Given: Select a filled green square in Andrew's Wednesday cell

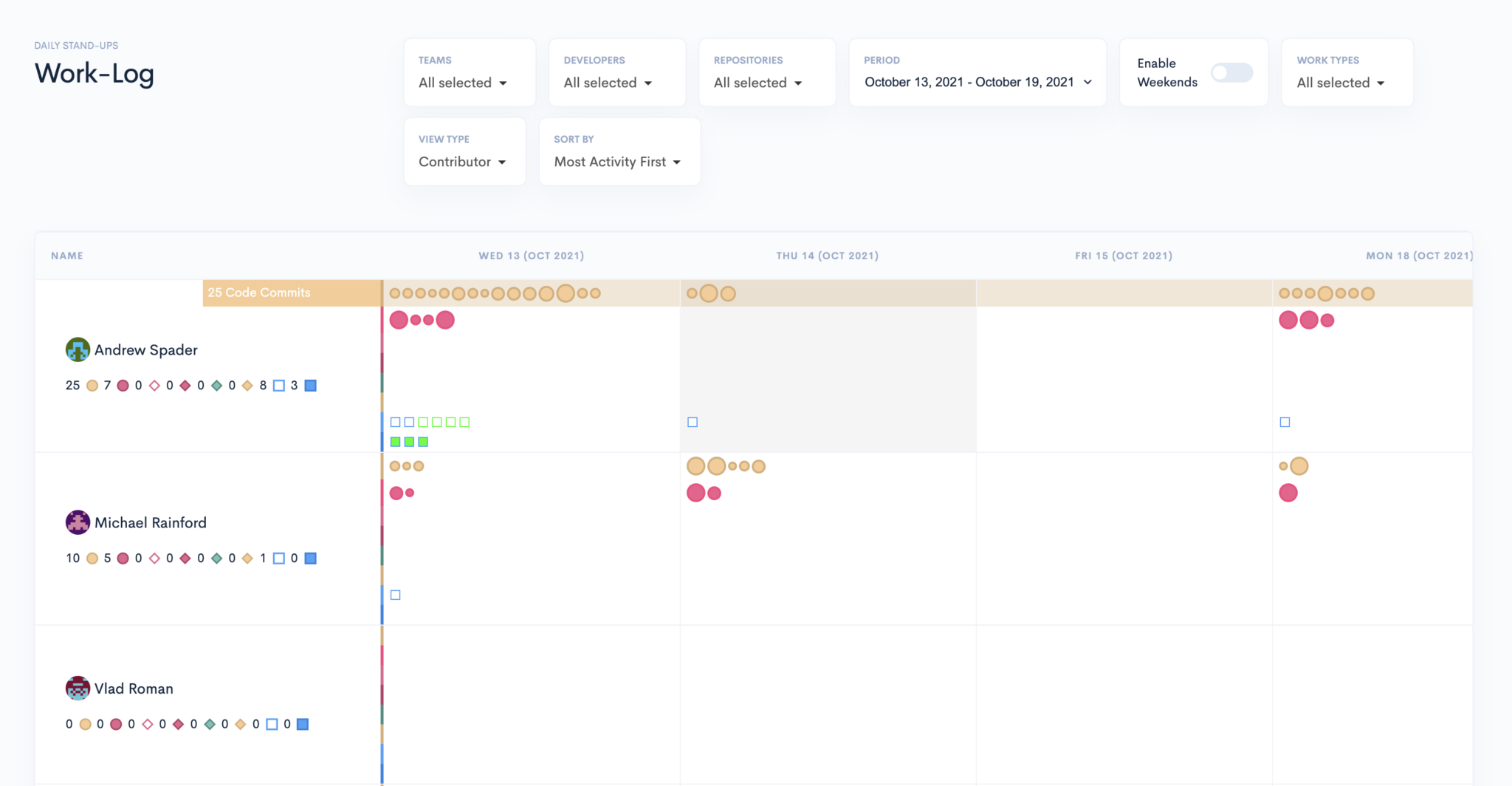Looking at the screenshot, I should tap(395, 441).
